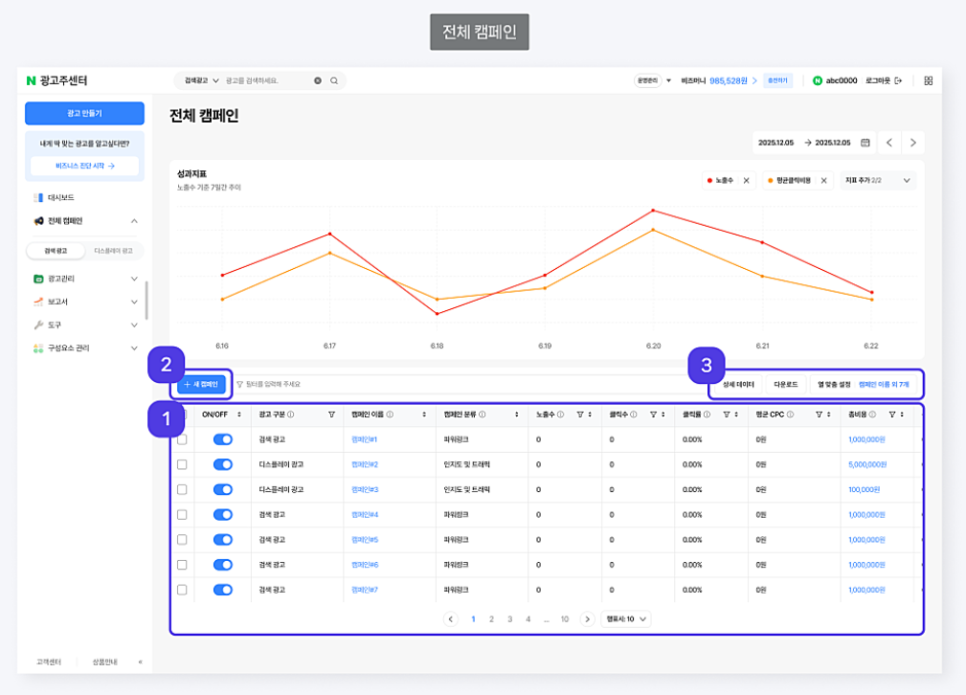Click the filter input field above table
Screen dimensions: 966x695
(468, 384)
